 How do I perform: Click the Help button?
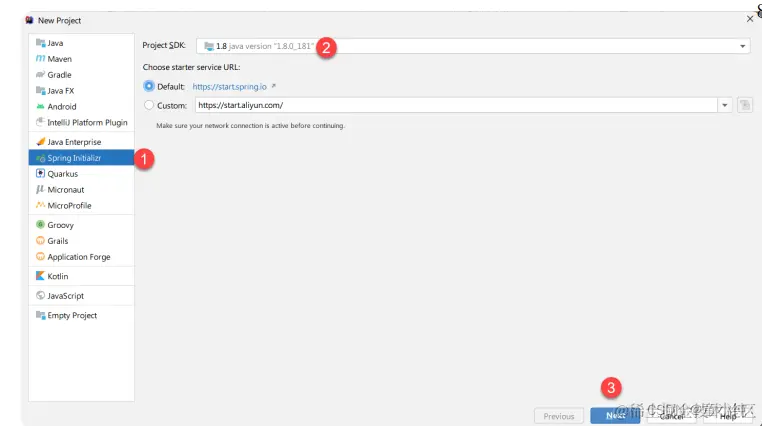728,416
